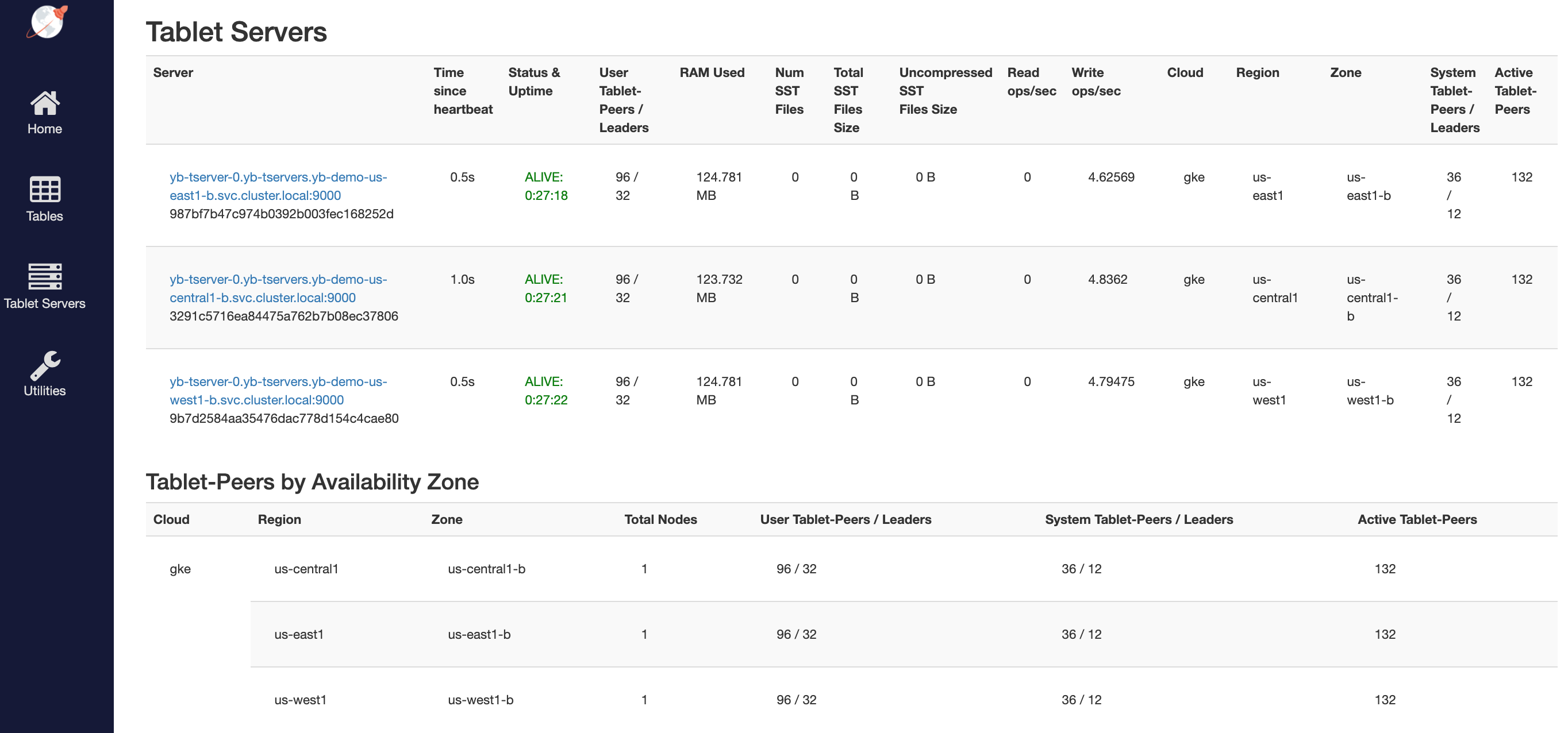
Task: Open the Utilities wrench icon
Action: click(x=44, y=364)
